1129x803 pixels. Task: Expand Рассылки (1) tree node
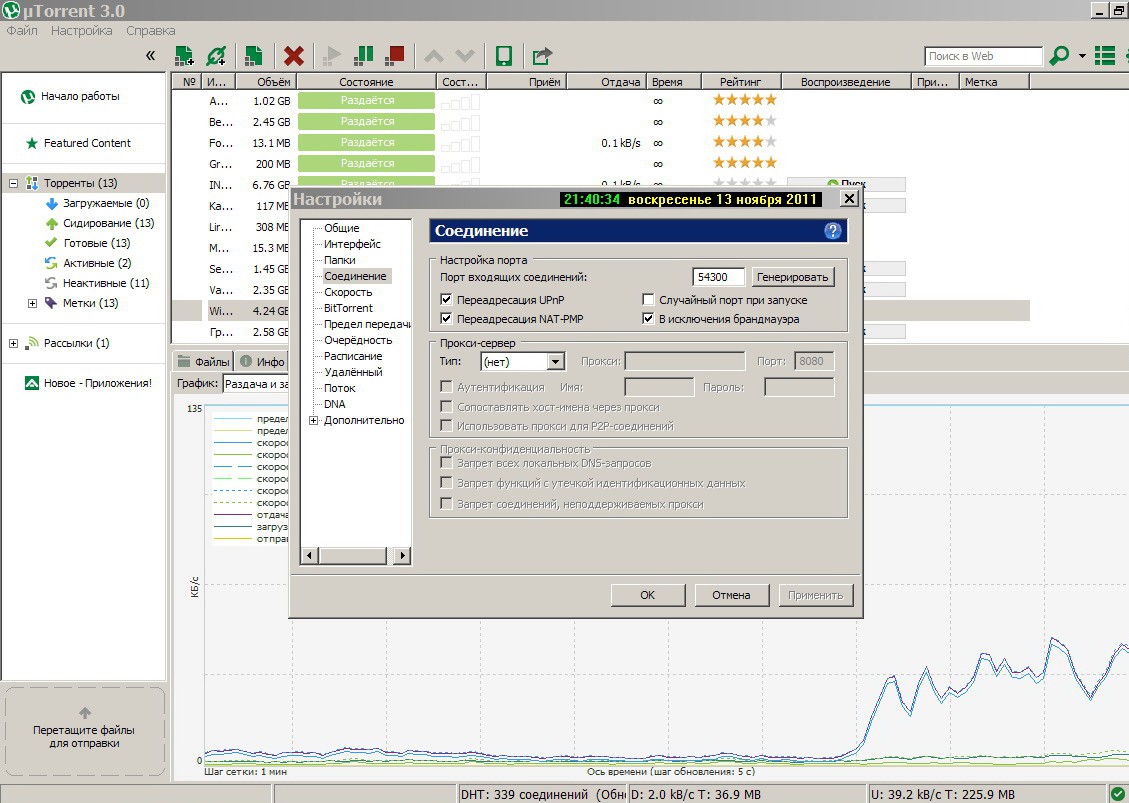click(x=13, y=344)
